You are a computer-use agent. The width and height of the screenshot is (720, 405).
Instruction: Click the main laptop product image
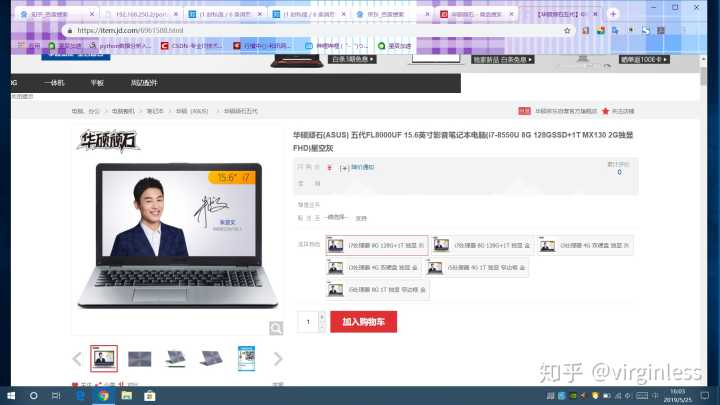coord(178,235)
